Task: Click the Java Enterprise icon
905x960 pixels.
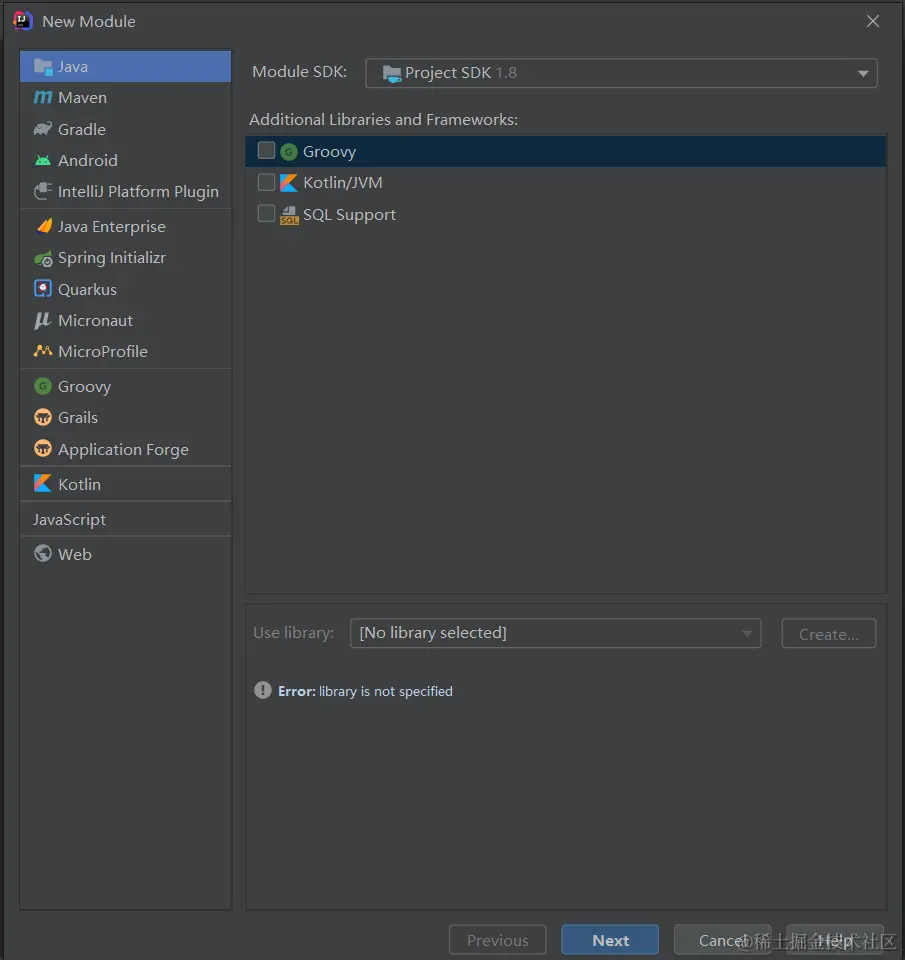Action: pos(43,227)
